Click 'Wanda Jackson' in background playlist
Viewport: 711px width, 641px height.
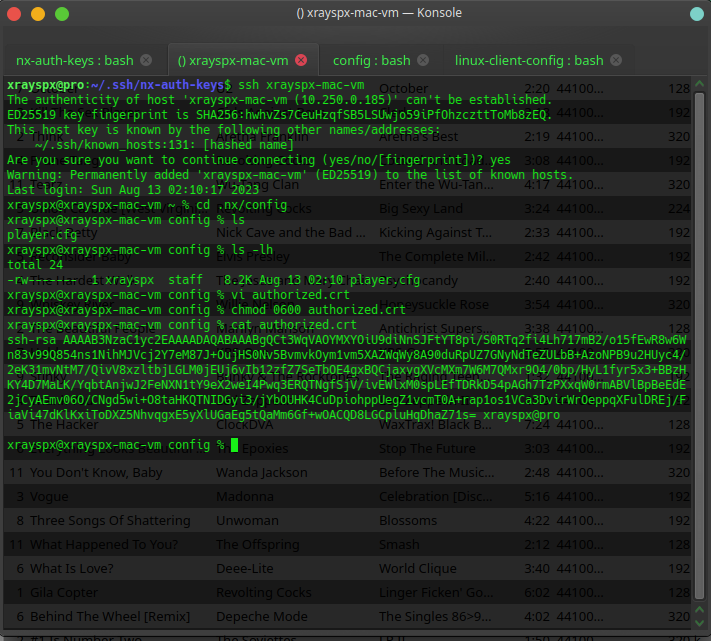[262, 472]
